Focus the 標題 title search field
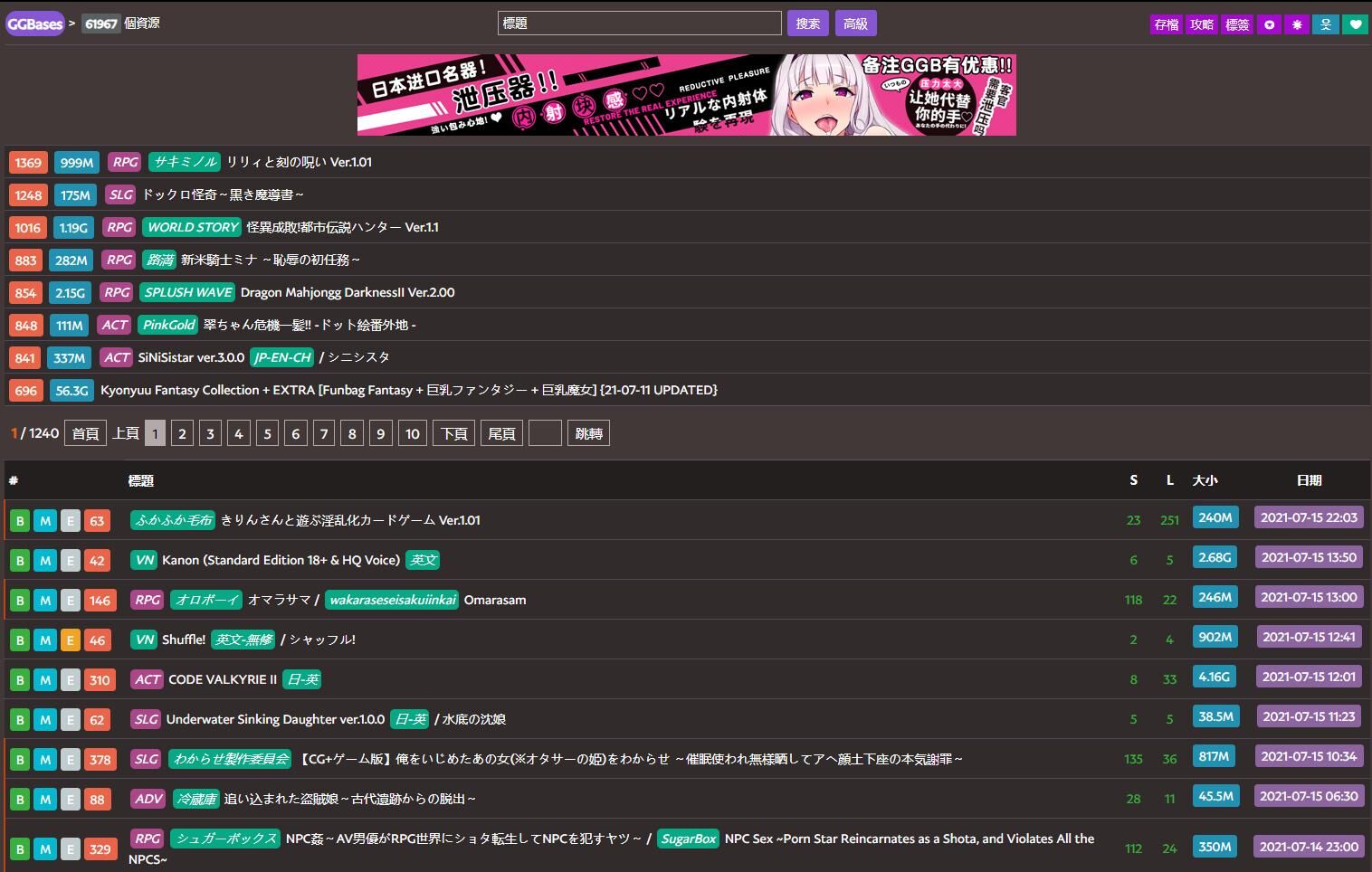 coord(639,24)
